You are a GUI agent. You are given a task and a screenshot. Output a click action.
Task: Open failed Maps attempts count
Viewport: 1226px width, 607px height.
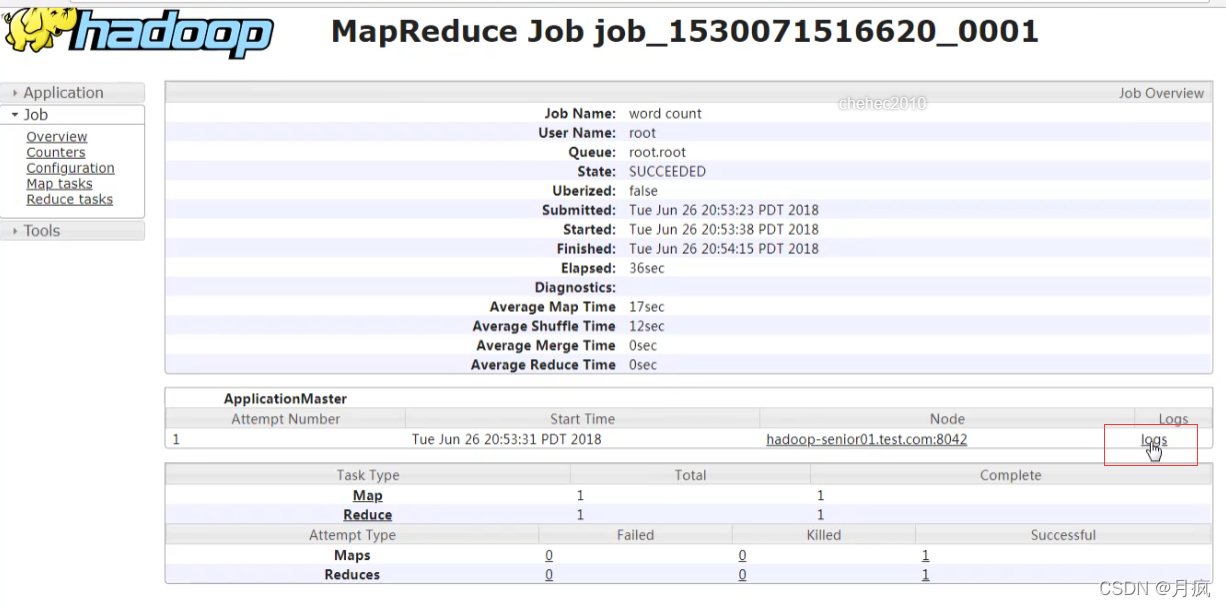[549, 555]
